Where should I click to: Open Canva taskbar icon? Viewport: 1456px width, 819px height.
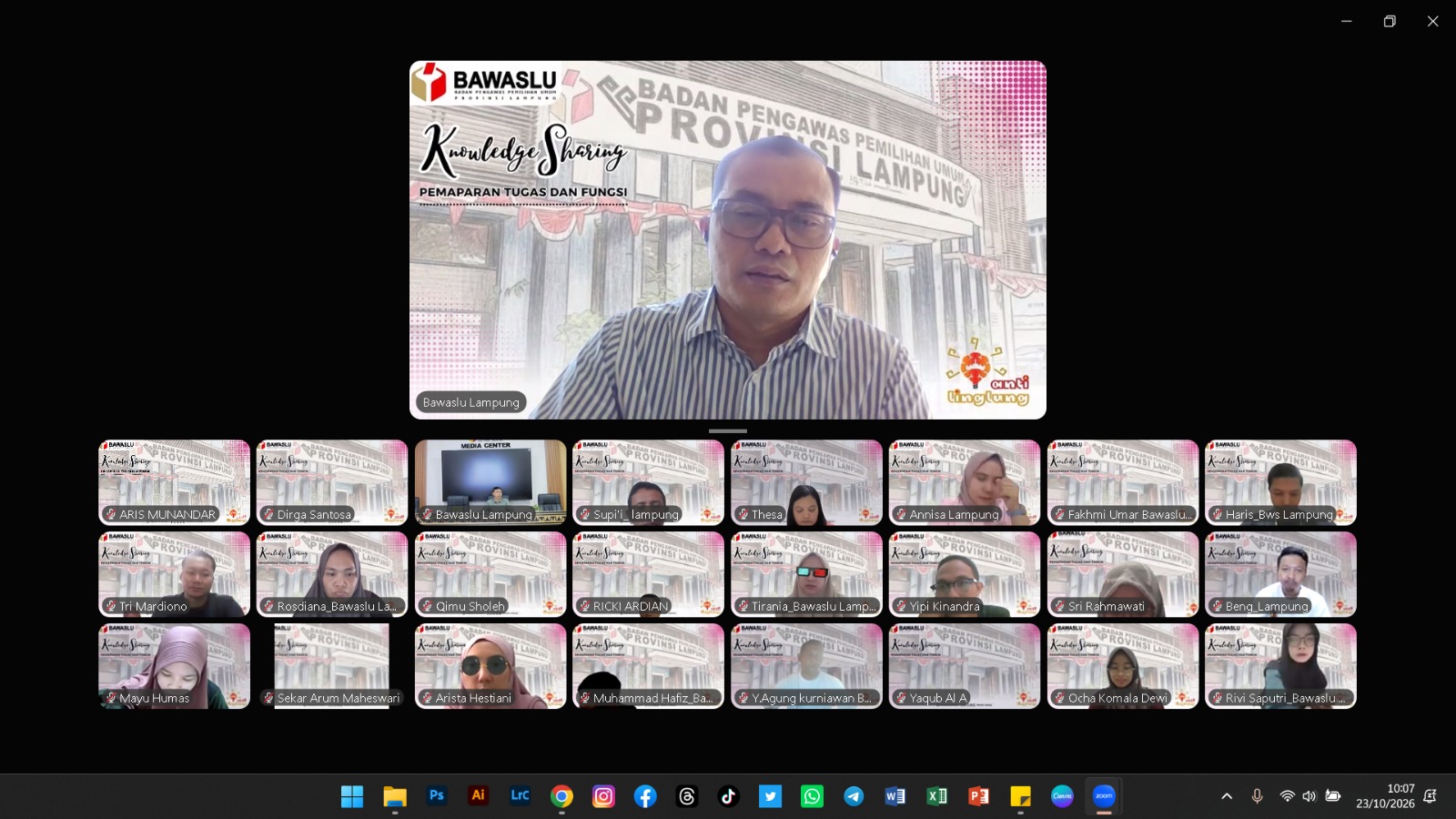pyautogui.click(x=1062, y=796)
